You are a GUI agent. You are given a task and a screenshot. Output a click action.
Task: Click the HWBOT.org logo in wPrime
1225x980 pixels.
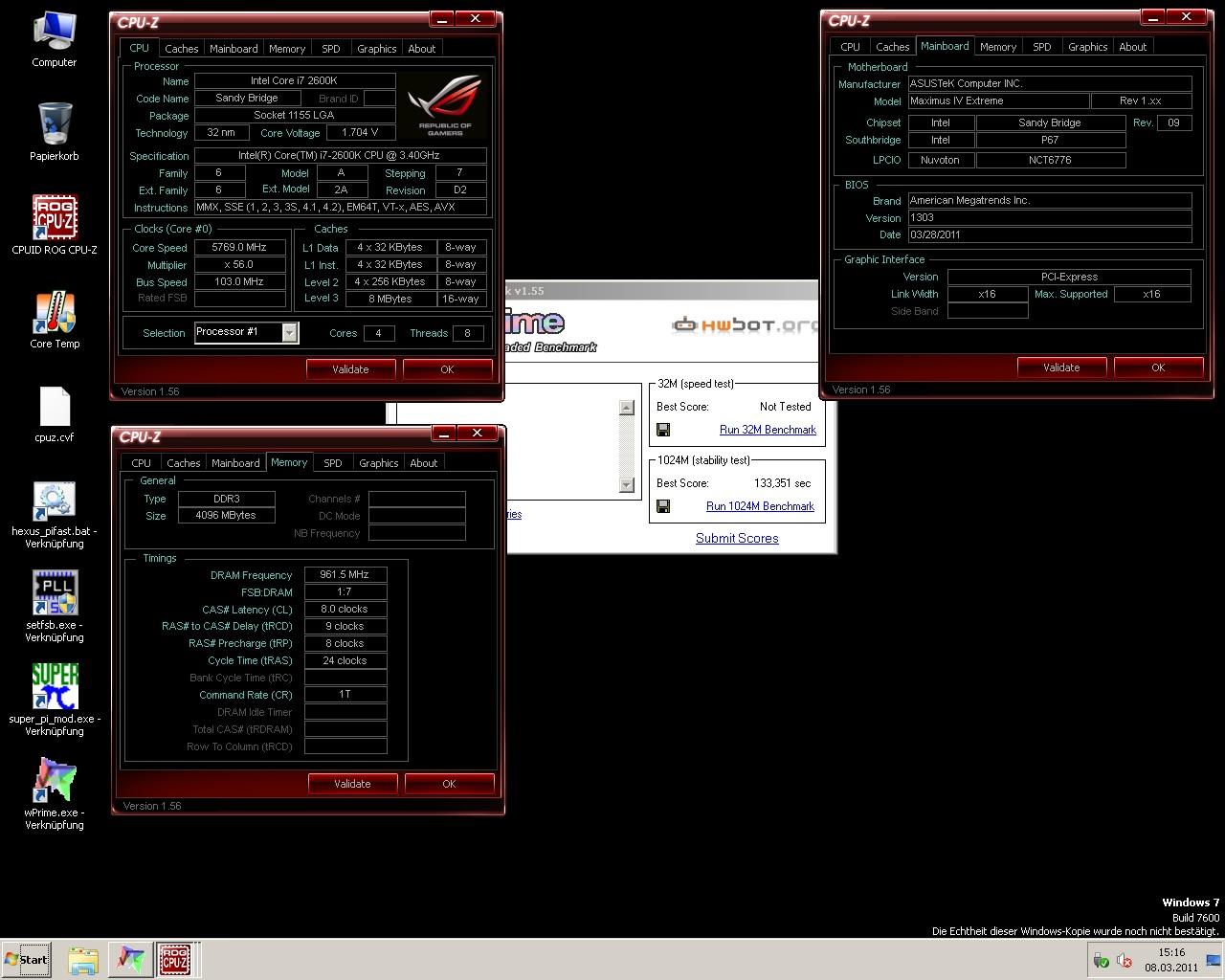(745, 325)
